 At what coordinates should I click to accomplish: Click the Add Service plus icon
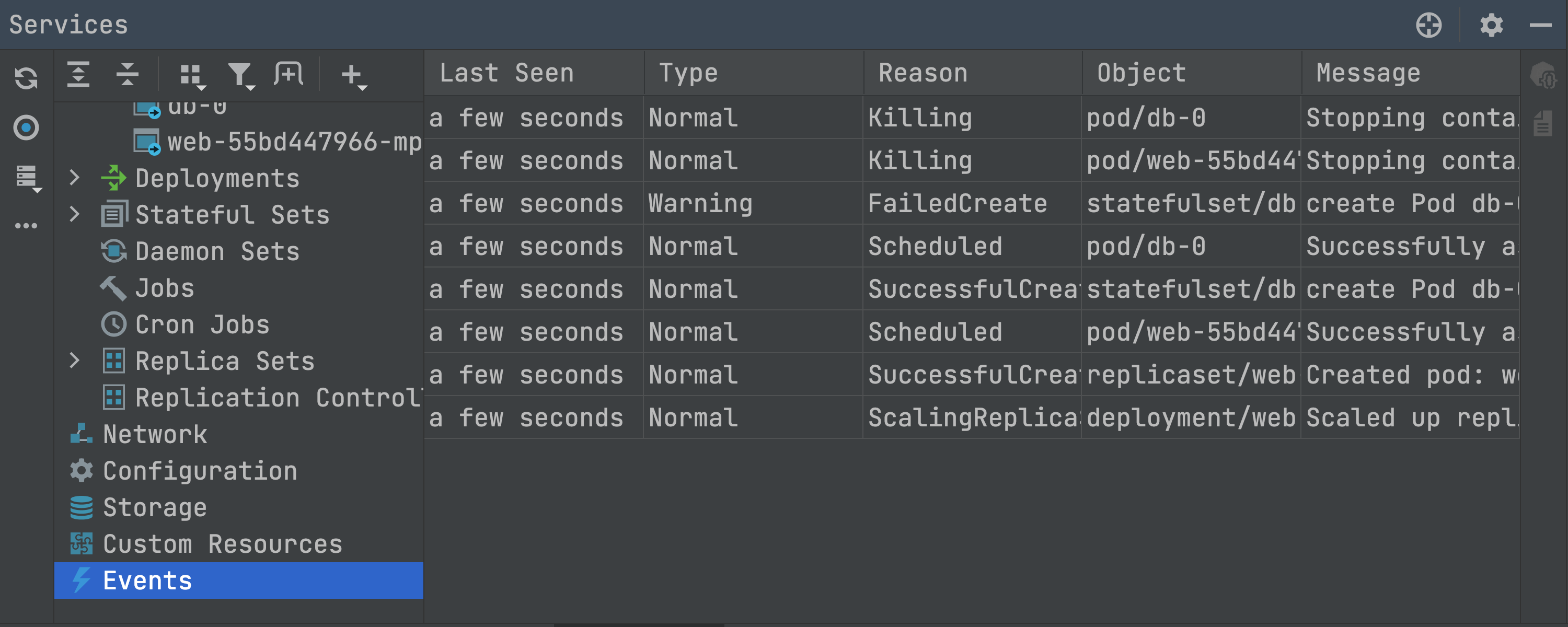click(352, 76)
